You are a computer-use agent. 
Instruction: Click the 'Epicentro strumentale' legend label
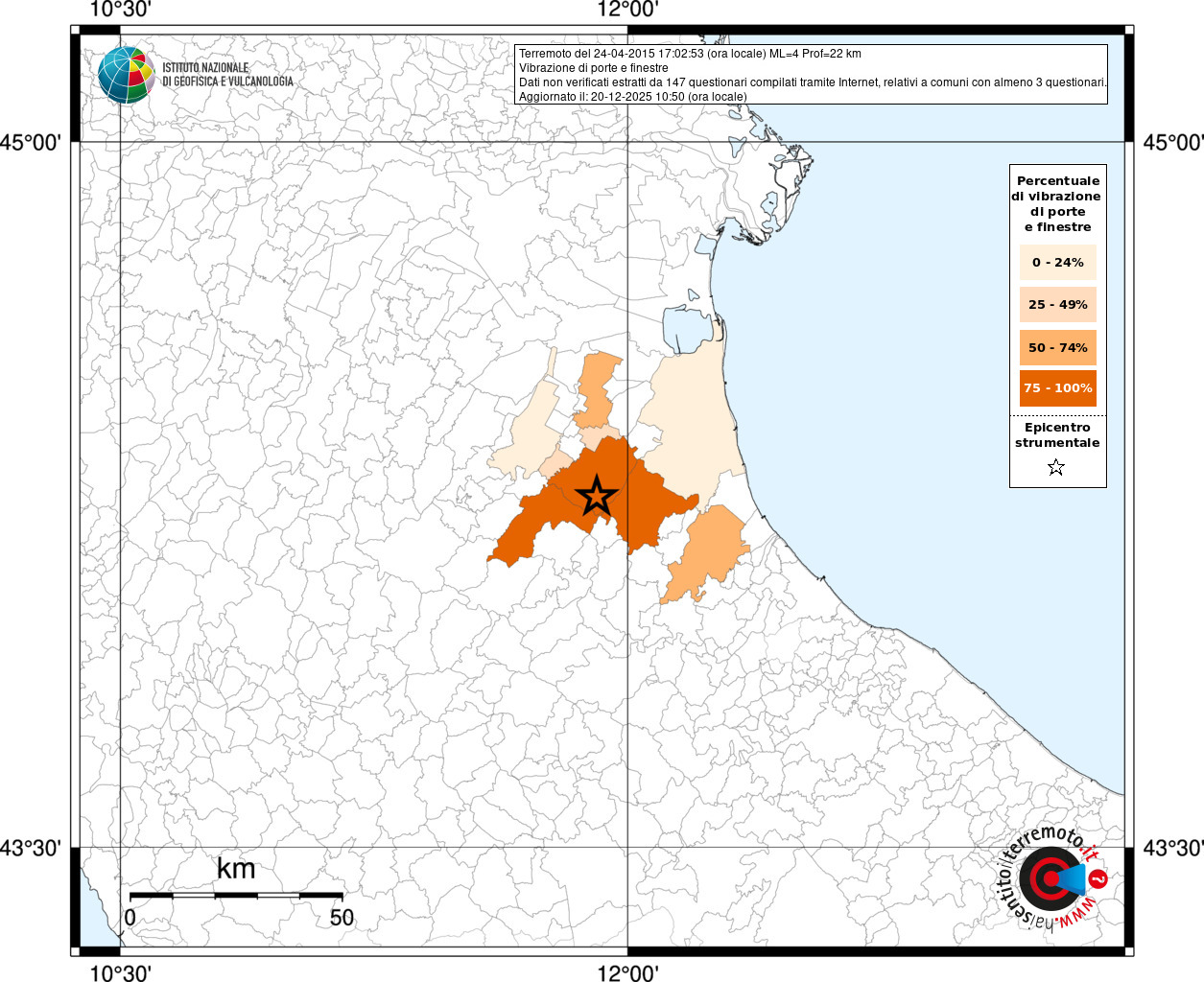pos(1057,435)
